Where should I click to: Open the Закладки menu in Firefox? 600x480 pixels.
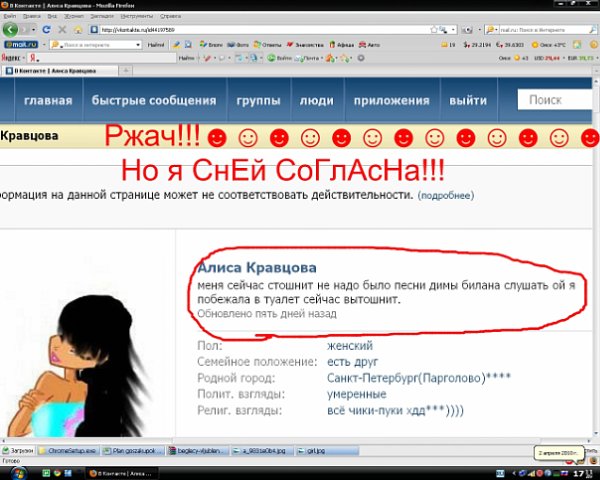(x=103, y=17)
